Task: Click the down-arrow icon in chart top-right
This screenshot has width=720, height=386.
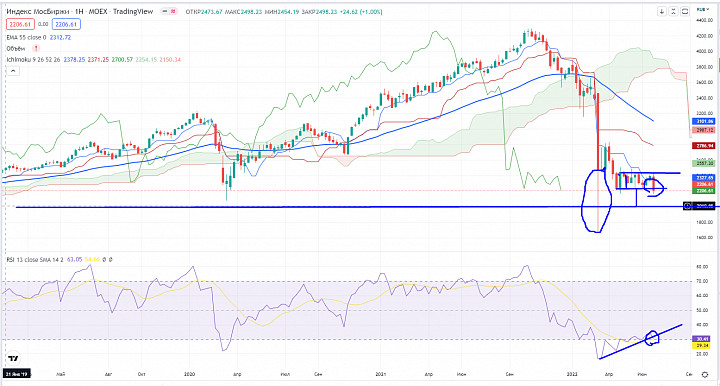Action: tap(662, 11)
